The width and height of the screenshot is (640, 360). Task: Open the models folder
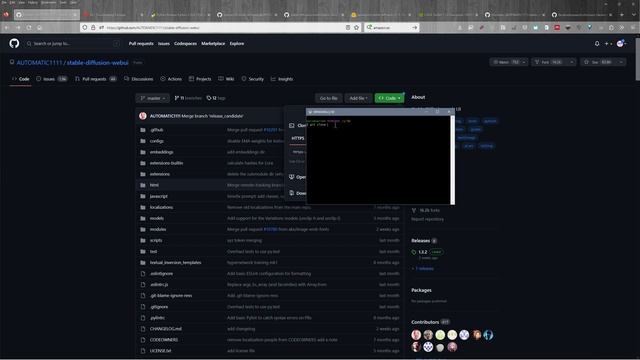tap(157, 218)
